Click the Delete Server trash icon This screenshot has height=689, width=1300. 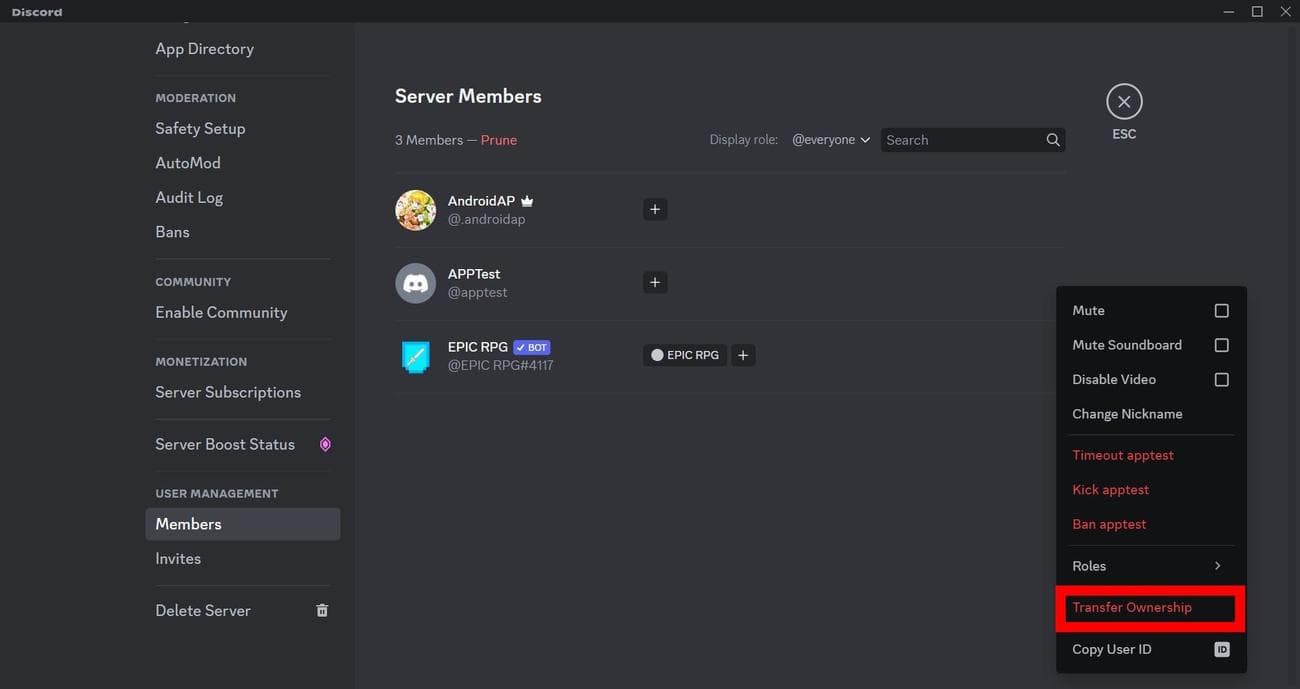pyautogui.click(x=322, y=610)
